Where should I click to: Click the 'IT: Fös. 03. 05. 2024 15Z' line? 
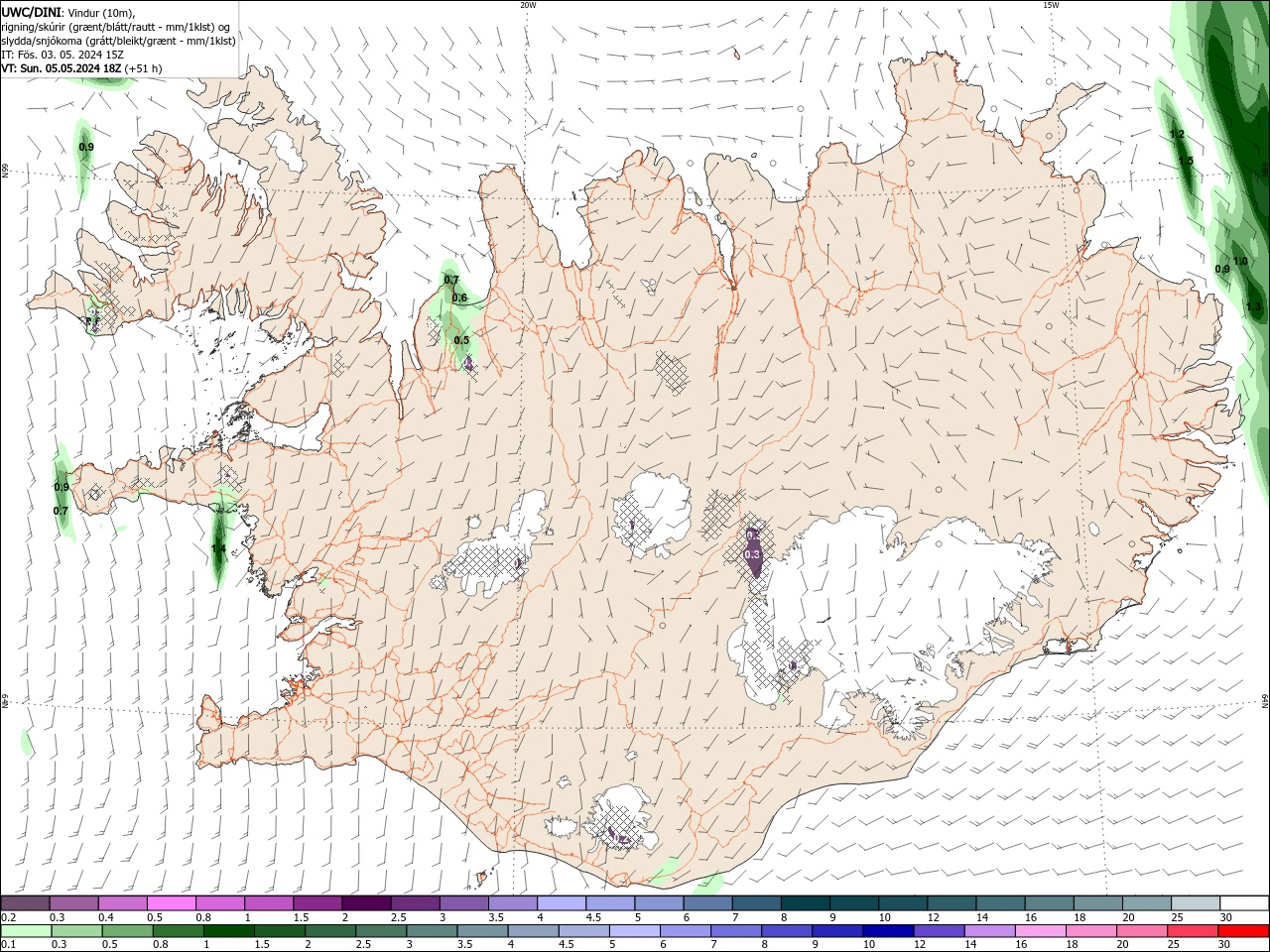click(63, 55)
